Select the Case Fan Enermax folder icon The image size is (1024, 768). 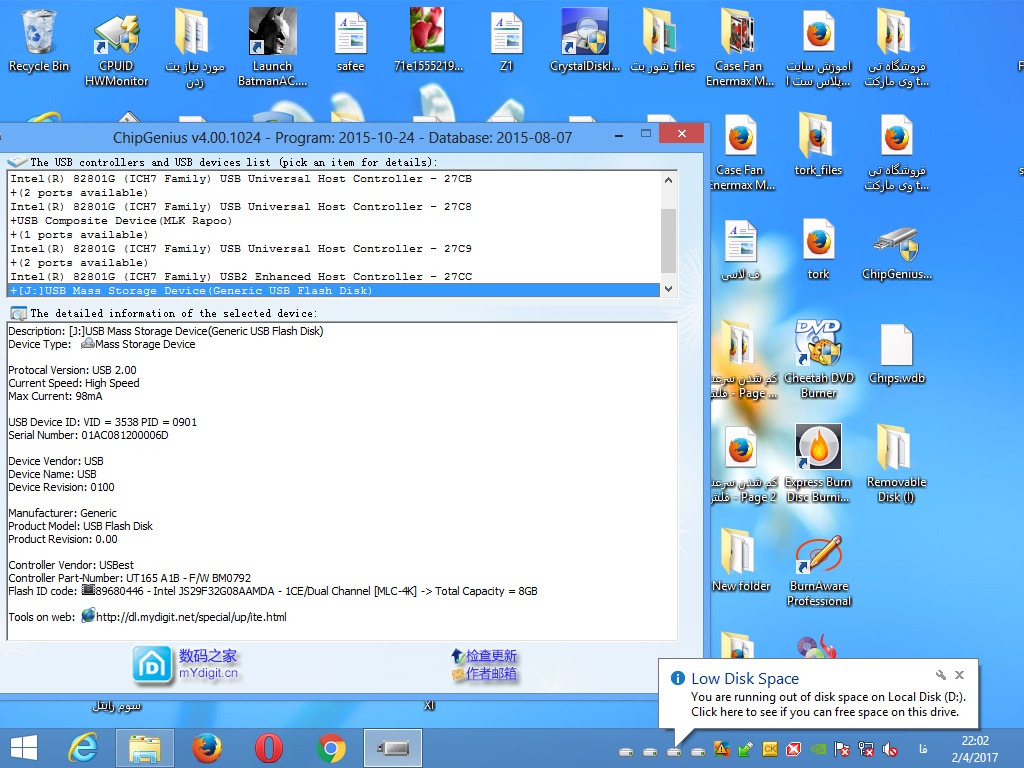point(739,48)
